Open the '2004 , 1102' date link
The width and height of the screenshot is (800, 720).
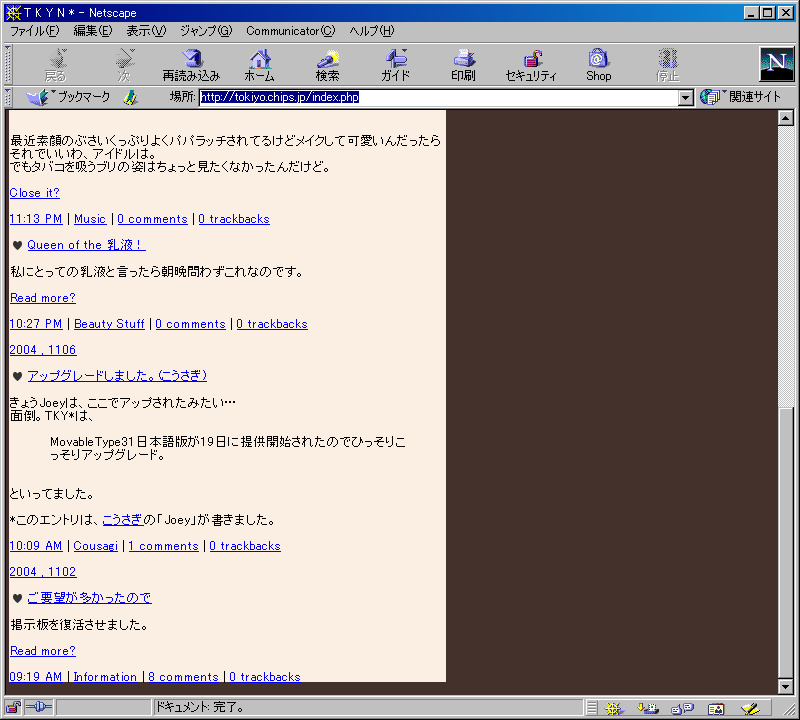(43, 572)
